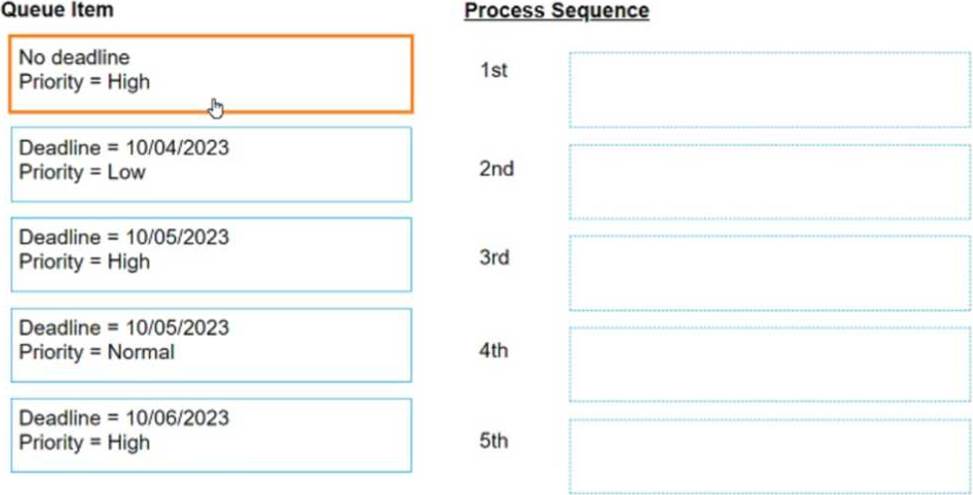This screenshot has height=495, width=973.
Task: Click the 3rd process sequence drop box
Action: (x=770, y=273)
